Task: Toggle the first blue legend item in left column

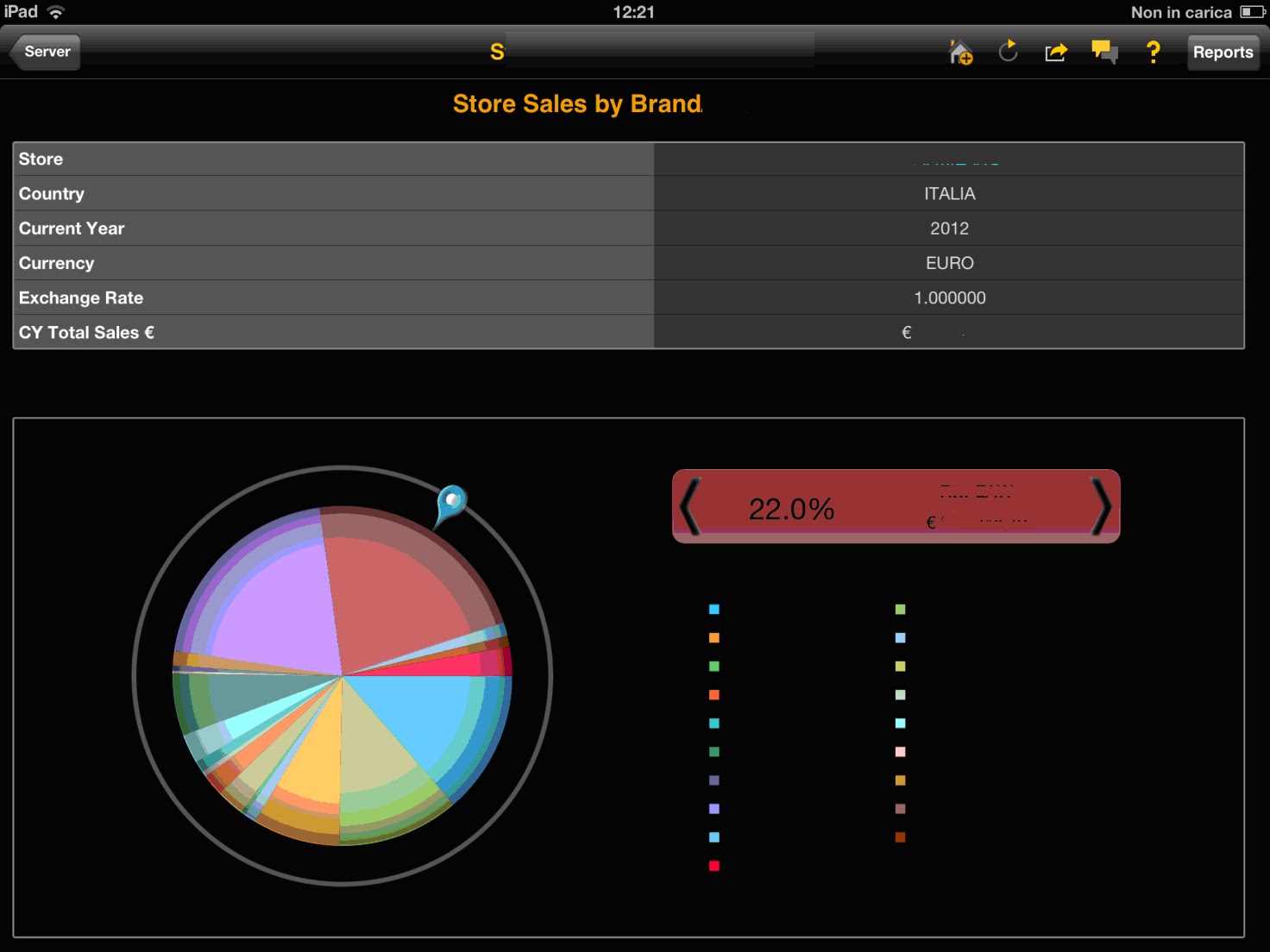Action: point(714,609)
